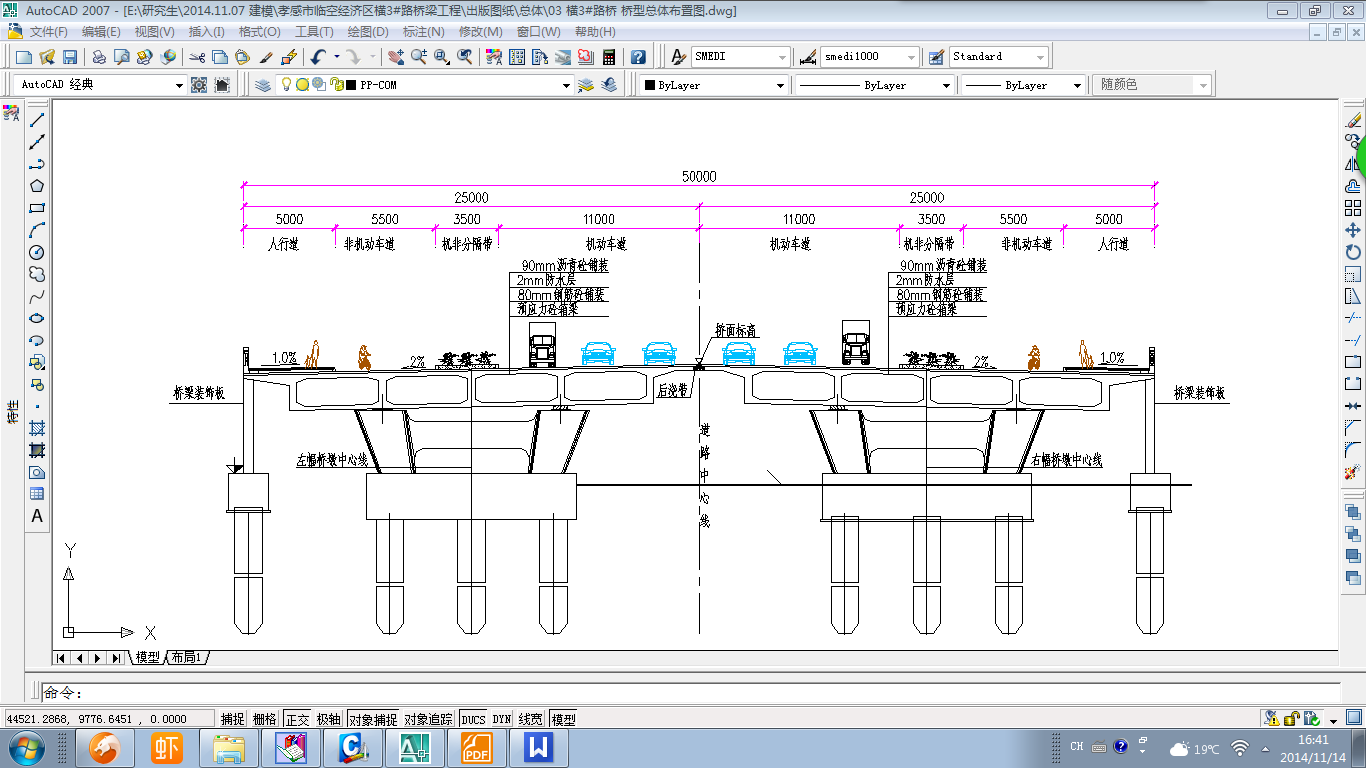Expand the PP-COM layer dropdown
This screenshot has height=768, width=1366.
pyautogui.click(x=566, y=86)
